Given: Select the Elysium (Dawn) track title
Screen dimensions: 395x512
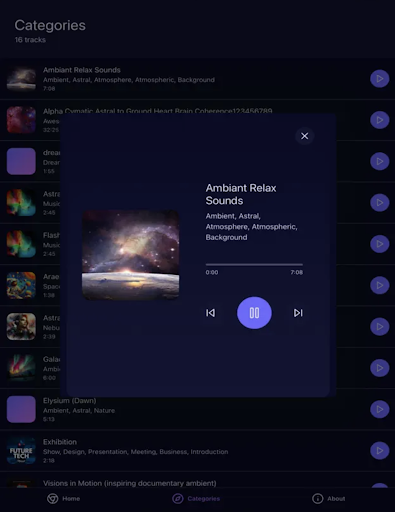Looking at the screenshot, I should 69,400.
